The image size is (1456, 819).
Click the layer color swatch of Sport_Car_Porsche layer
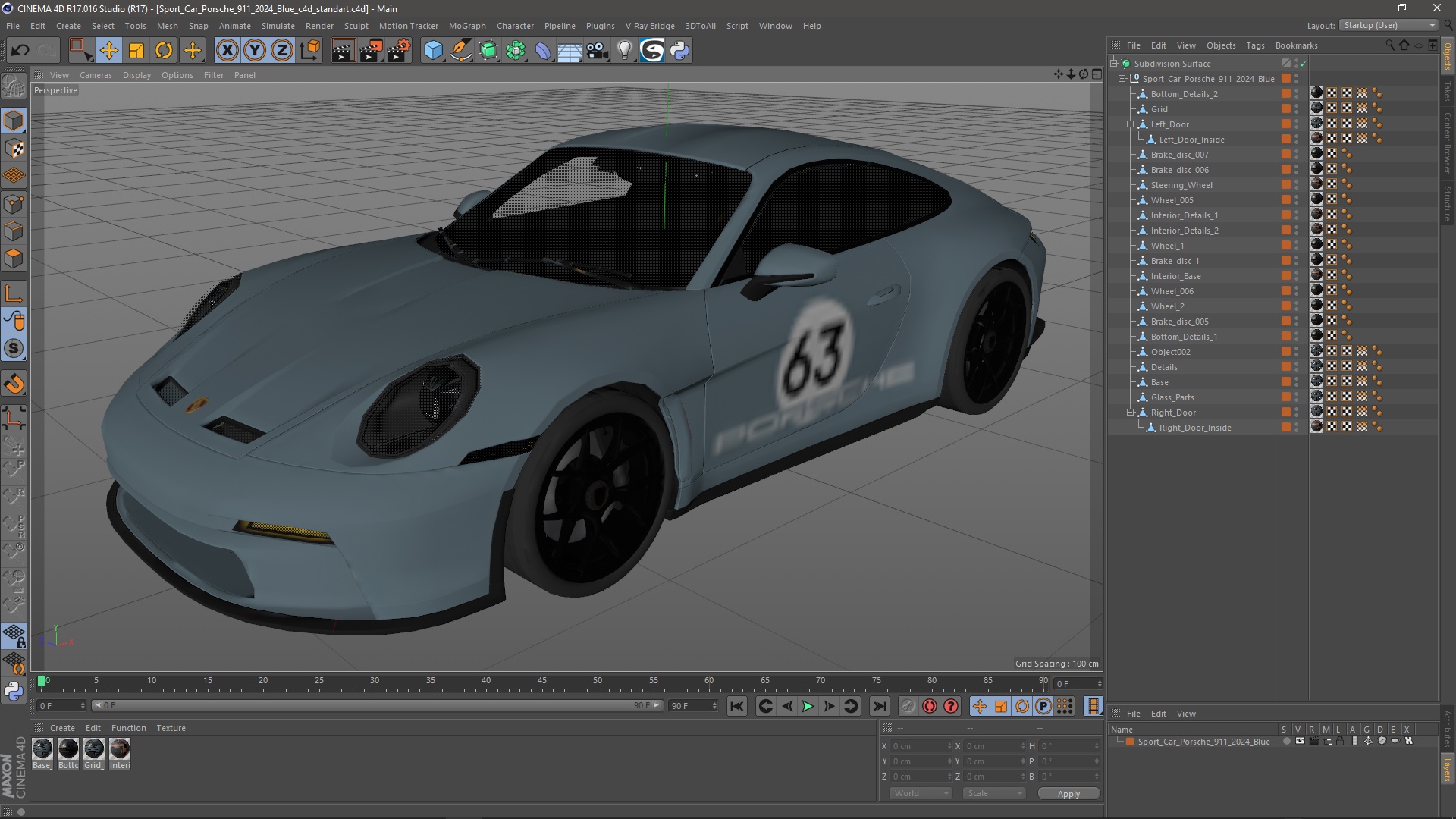coord(1130,742)
